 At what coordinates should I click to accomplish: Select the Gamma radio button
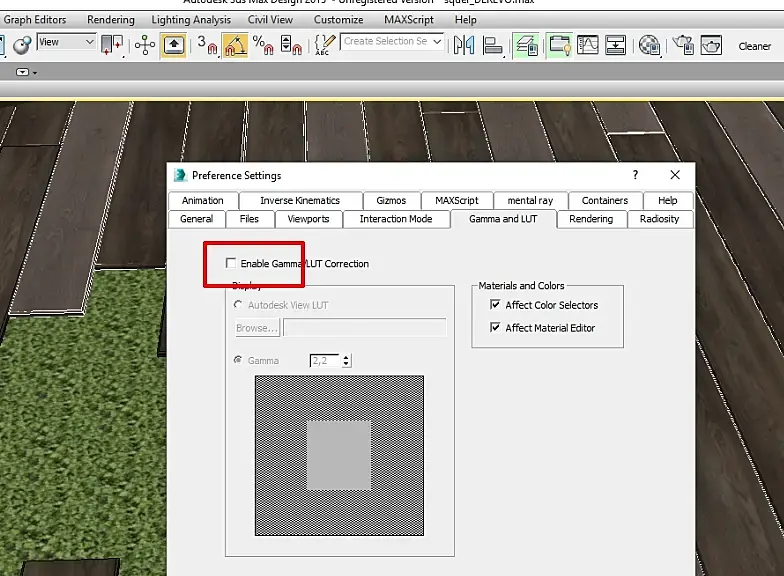coord(238,360)
